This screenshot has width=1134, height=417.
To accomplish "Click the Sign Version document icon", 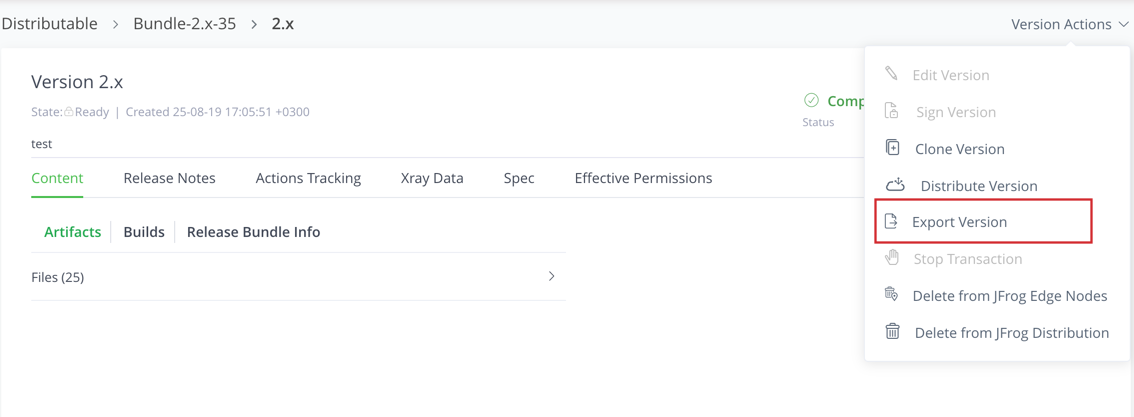I will [x=892, y=111].
